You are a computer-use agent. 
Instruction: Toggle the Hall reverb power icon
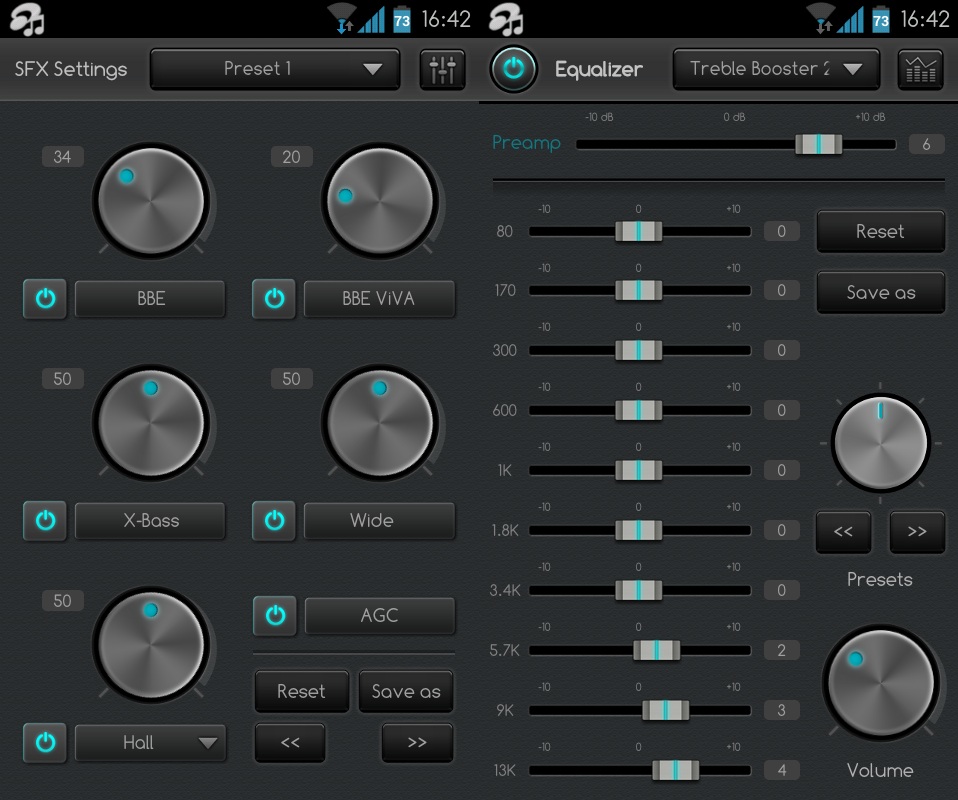tap(45, 743)
